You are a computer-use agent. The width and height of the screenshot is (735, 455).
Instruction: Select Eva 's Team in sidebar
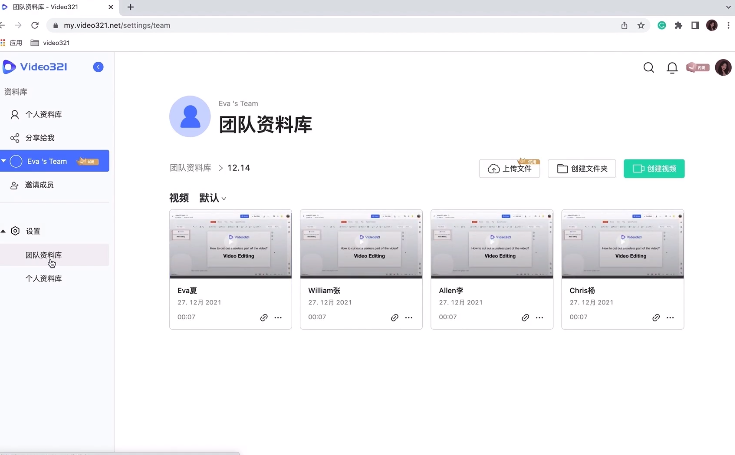[54, 161]
